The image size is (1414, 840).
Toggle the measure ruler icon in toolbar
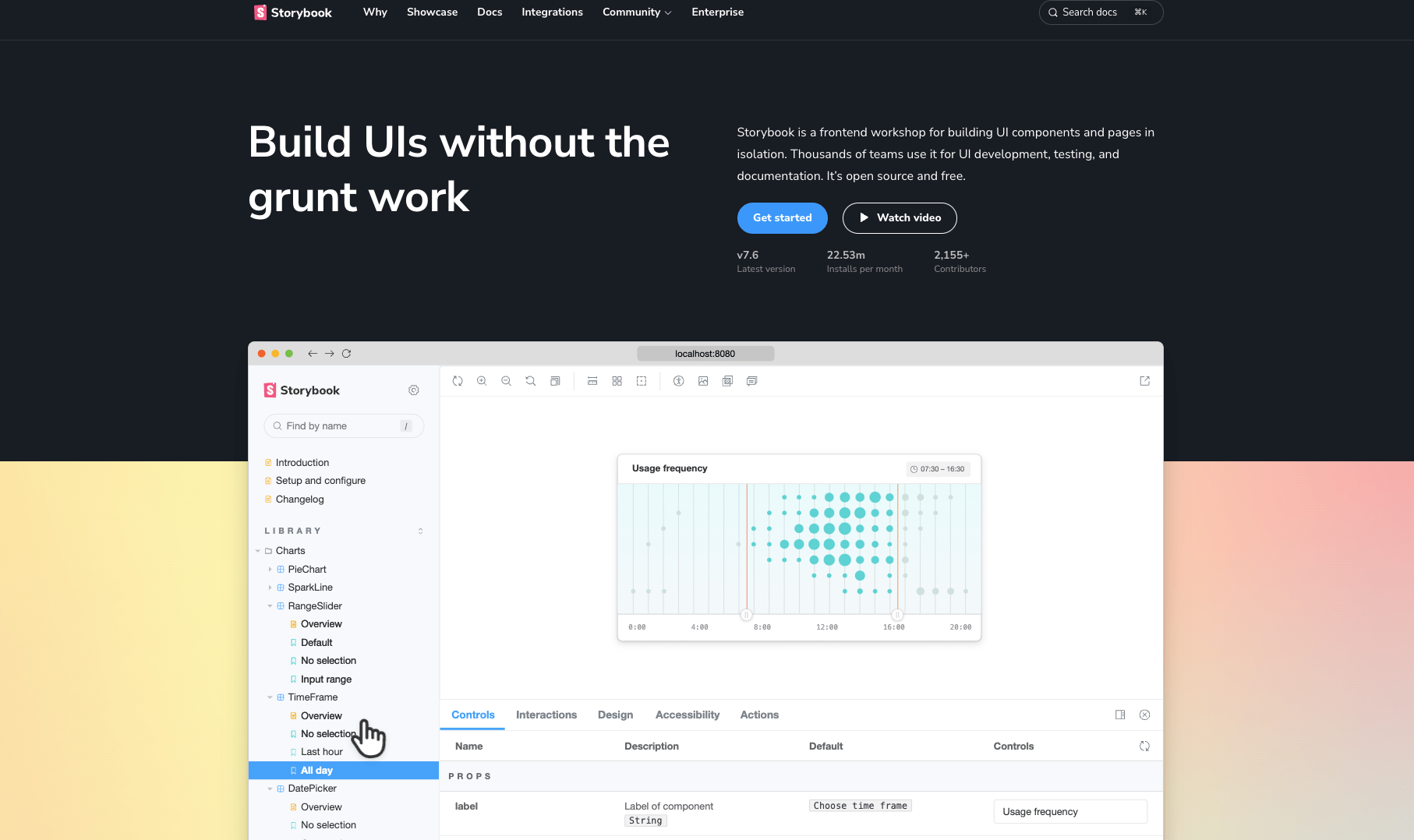point(592,381)
